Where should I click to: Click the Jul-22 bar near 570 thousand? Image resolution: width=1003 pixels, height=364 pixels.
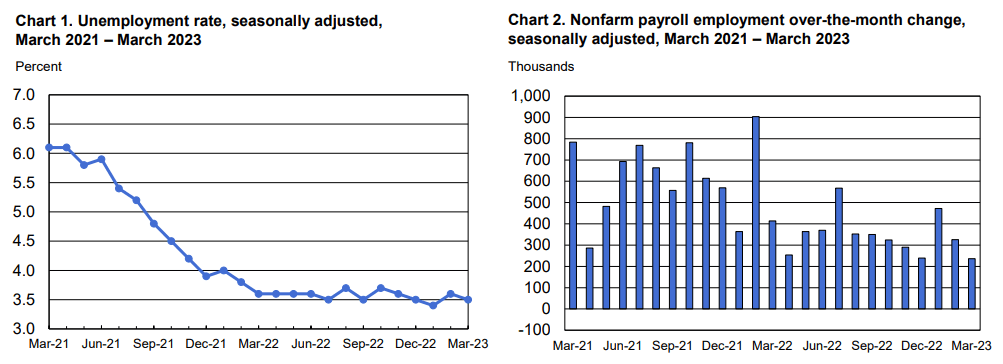coord(839,249)
